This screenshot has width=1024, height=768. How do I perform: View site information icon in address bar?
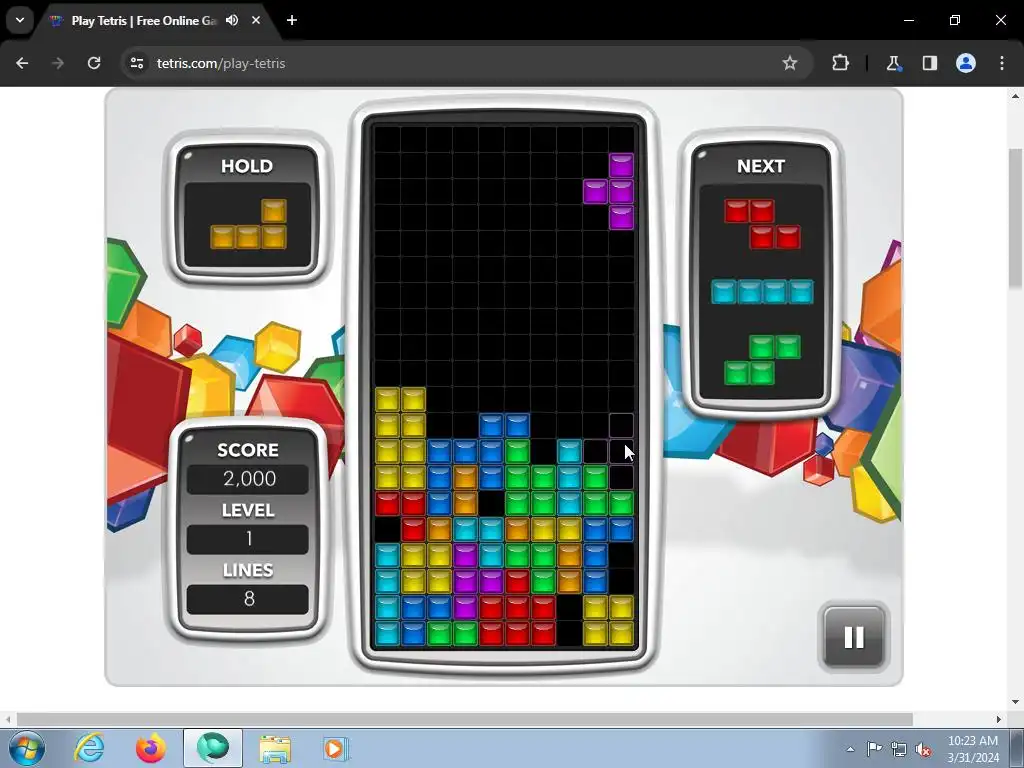click(137, 63)
